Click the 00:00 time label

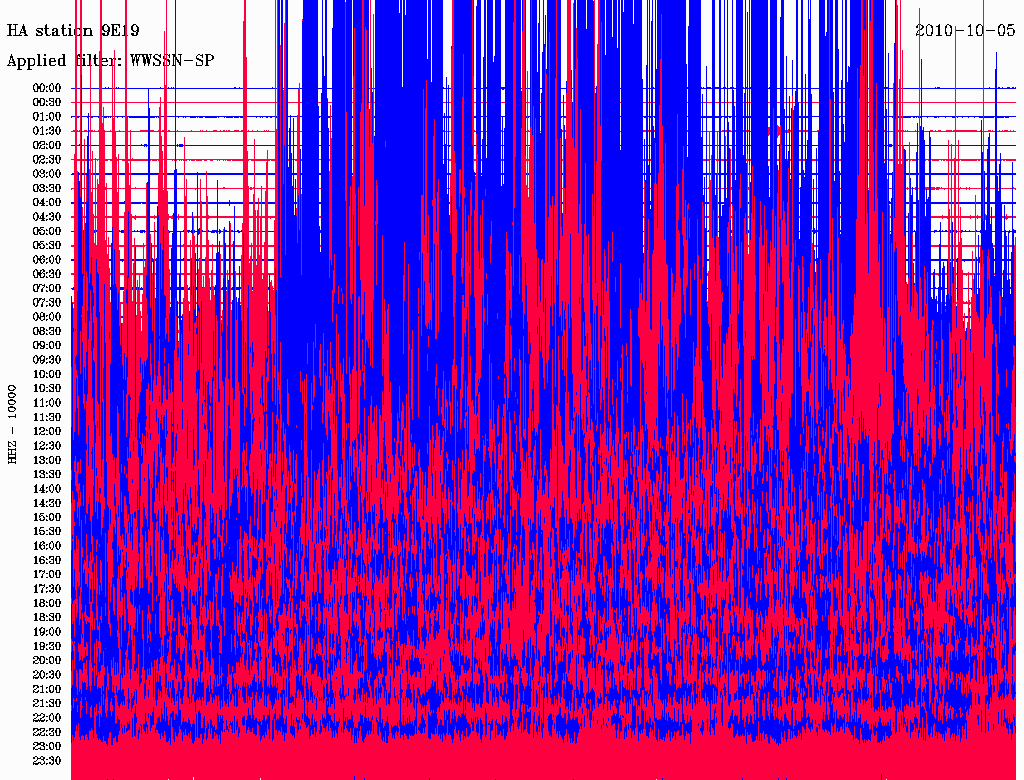pyautogui.click(x=47, y=88)
